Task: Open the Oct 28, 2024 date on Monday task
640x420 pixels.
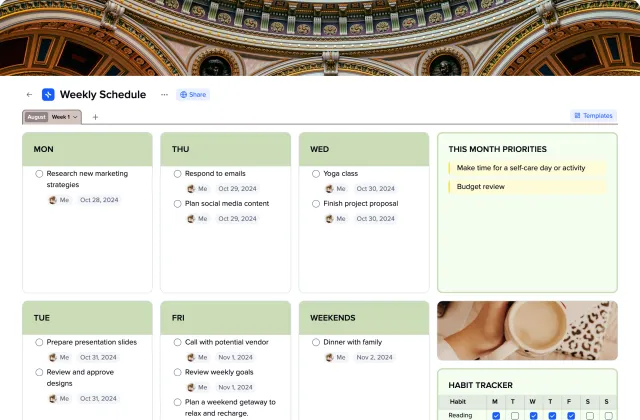Action: (x=99, y=200)
